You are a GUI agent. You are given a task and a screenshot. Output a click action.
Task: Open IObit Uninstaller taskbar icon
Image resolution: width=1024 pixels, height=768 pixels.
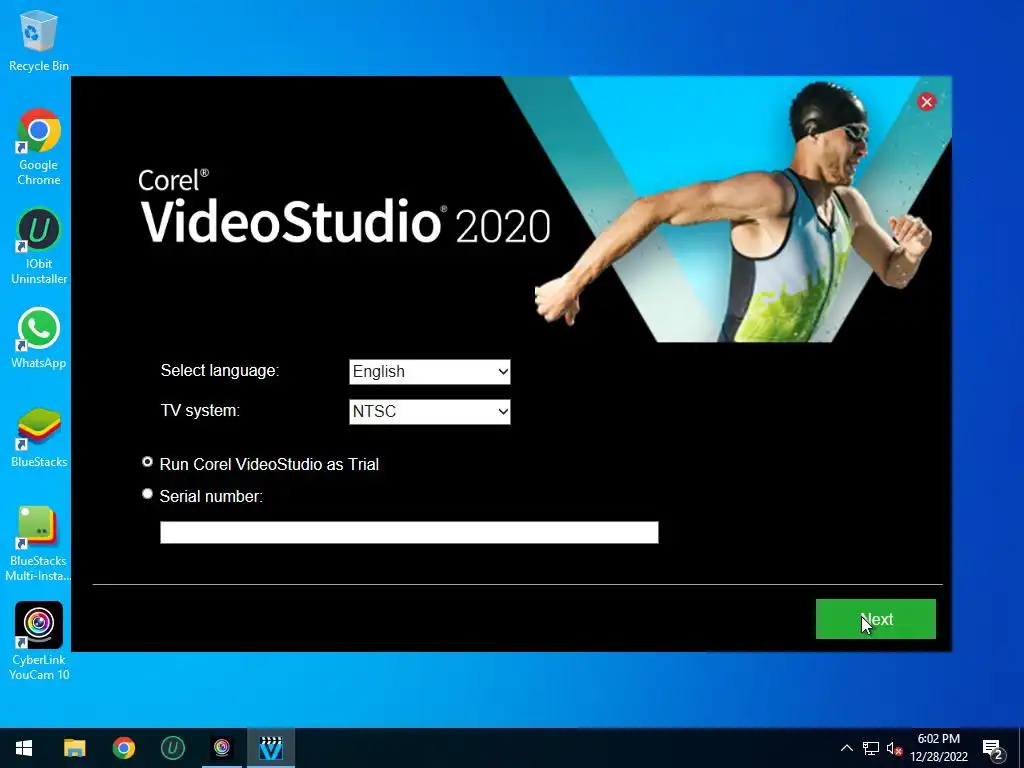click(173, 748)
